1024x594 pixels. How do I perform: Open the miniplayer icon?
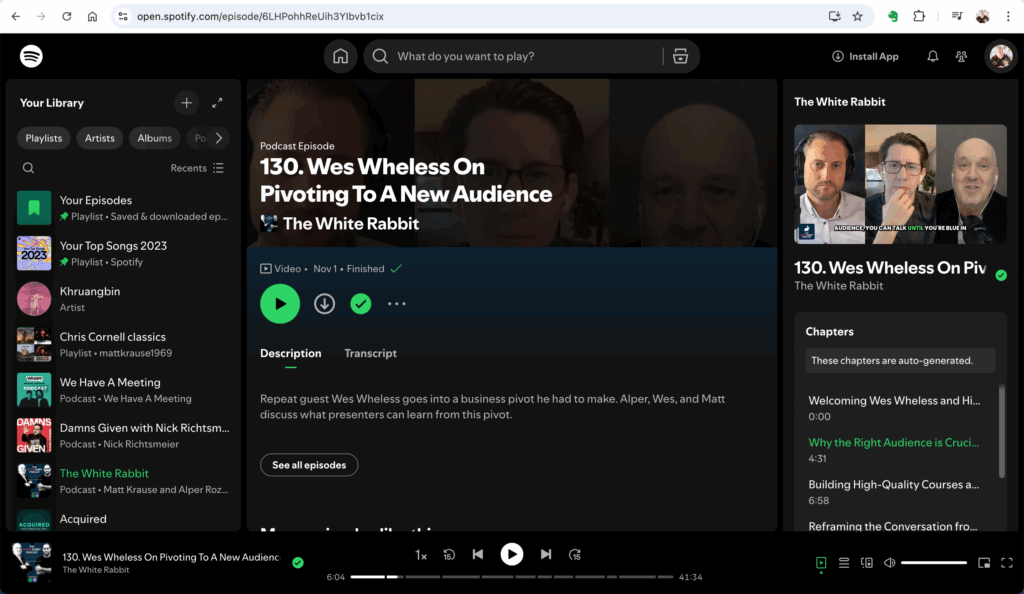[984, 563]
